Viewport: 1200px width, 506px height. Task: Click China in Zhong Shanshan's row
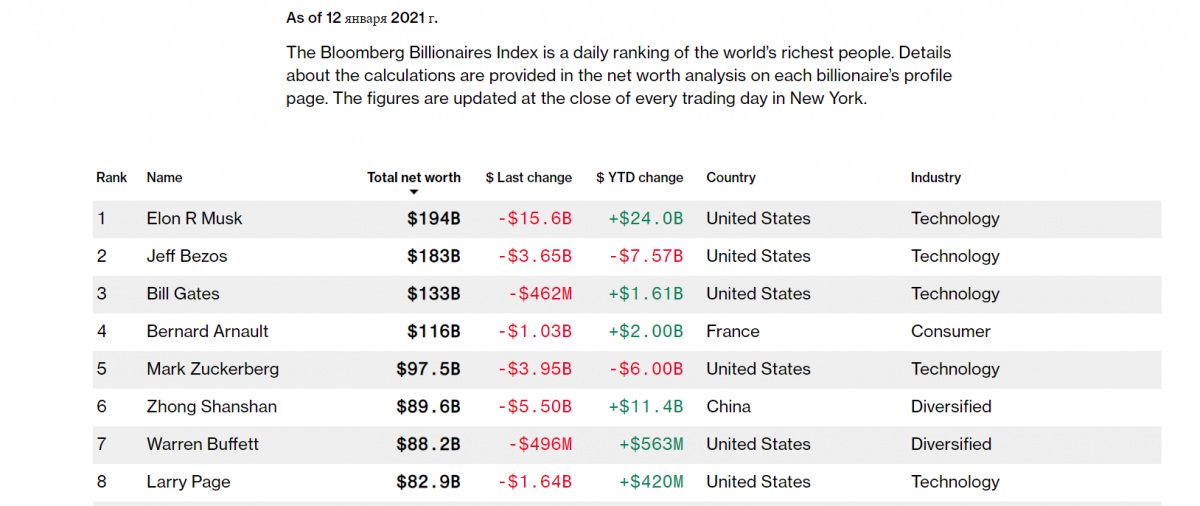pyautogui.click(x=728, y=407)
